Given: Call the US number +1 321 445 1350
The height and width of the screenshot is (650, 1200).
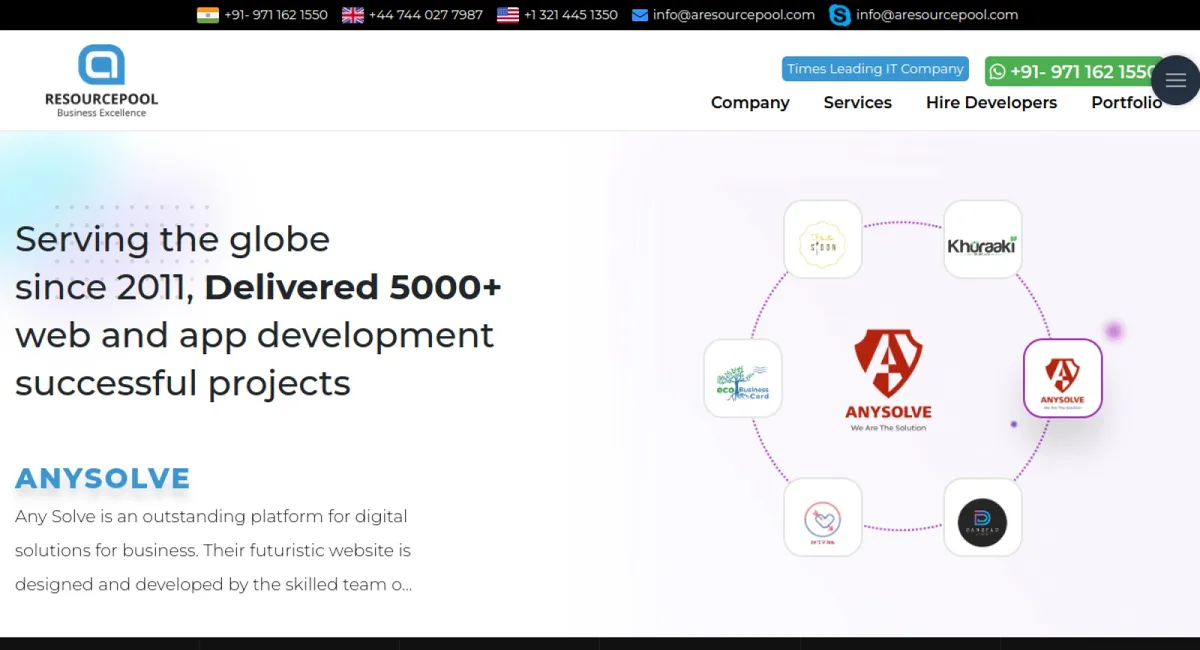Looking at the screenshot, I should [x=571, y=15].
